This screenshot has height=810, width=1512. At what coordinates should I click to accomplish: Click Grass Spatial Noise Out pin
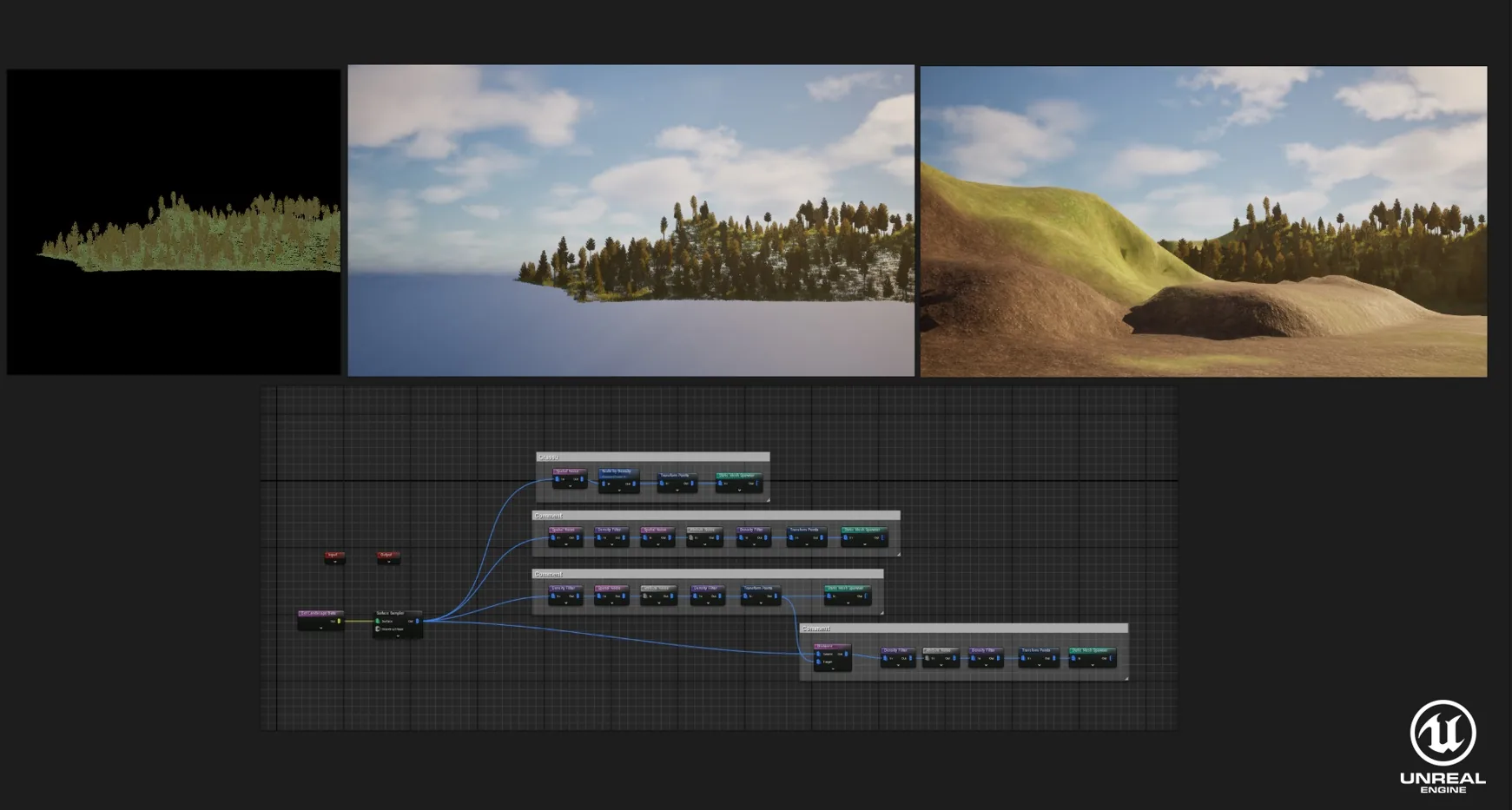[x=582, y=478]
